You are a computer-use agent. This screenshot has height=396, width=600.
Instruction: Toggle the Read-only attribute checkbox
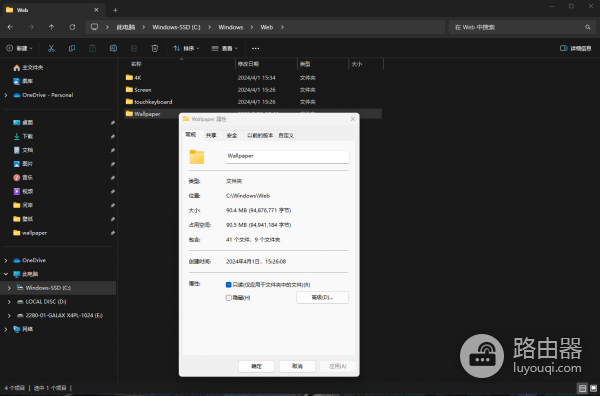pyautogui.click(x=228, y=285)
